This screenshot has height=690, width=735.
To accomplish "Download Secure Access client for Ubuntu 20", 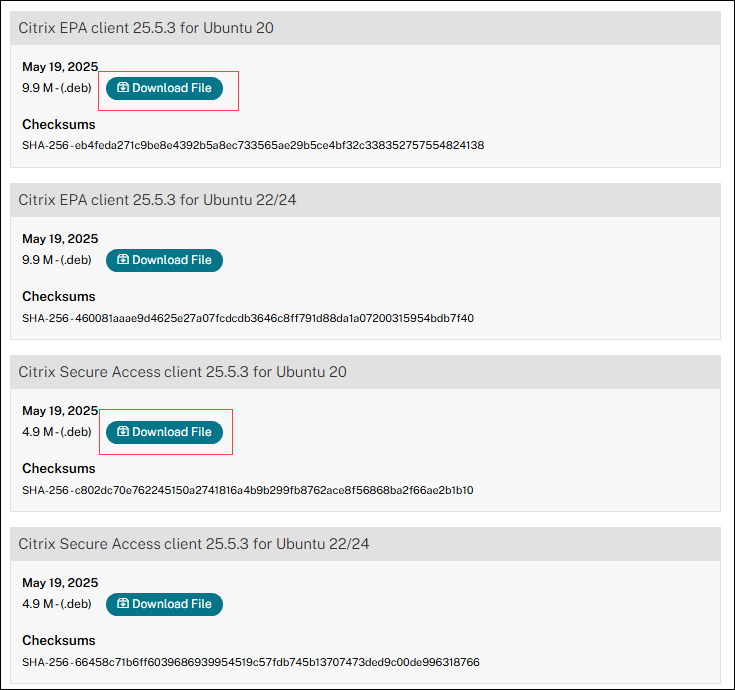I will [164, 432].
